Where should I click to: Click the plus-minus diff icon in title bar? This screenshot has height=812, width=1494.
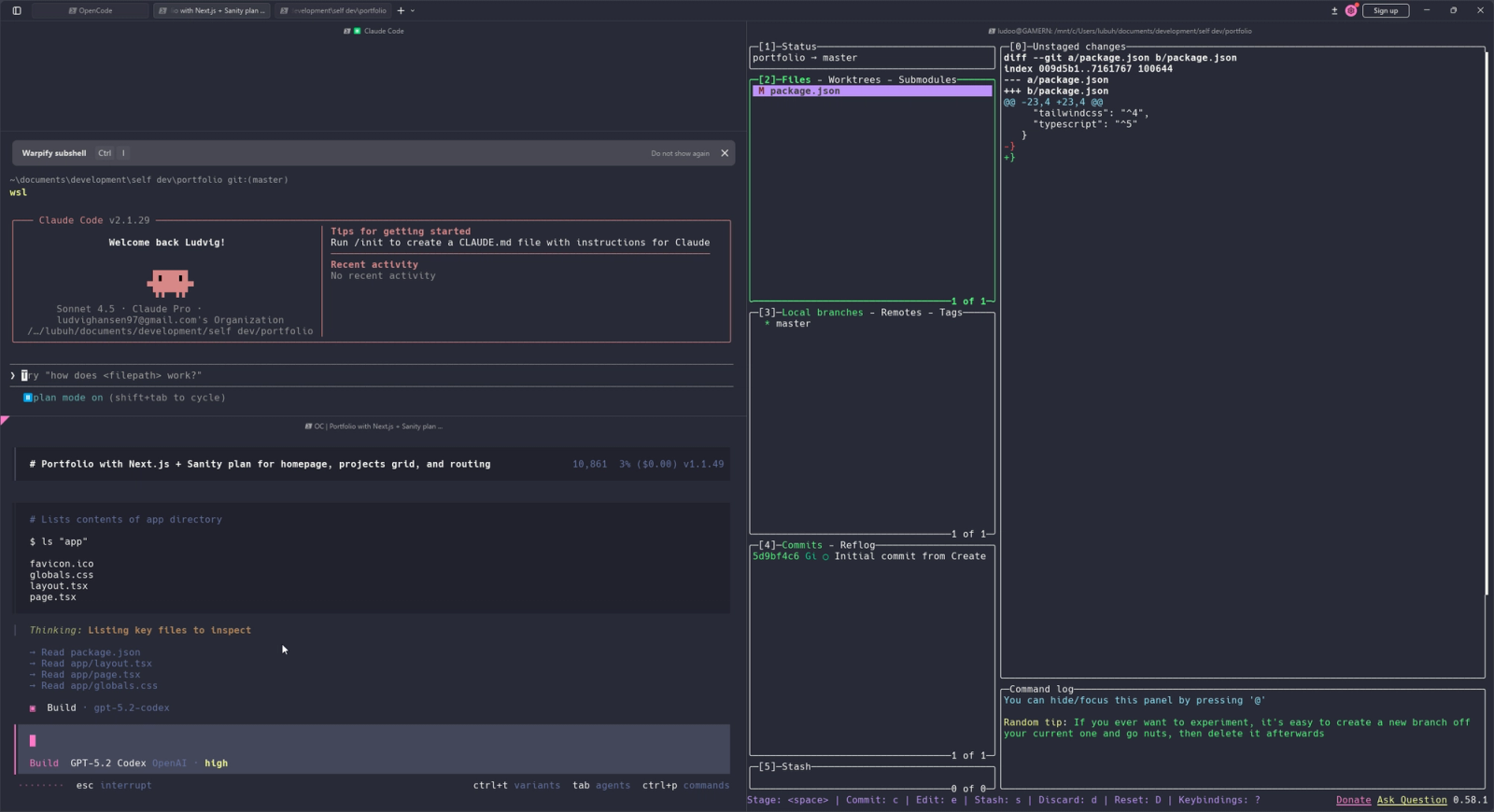point(1334,11)
